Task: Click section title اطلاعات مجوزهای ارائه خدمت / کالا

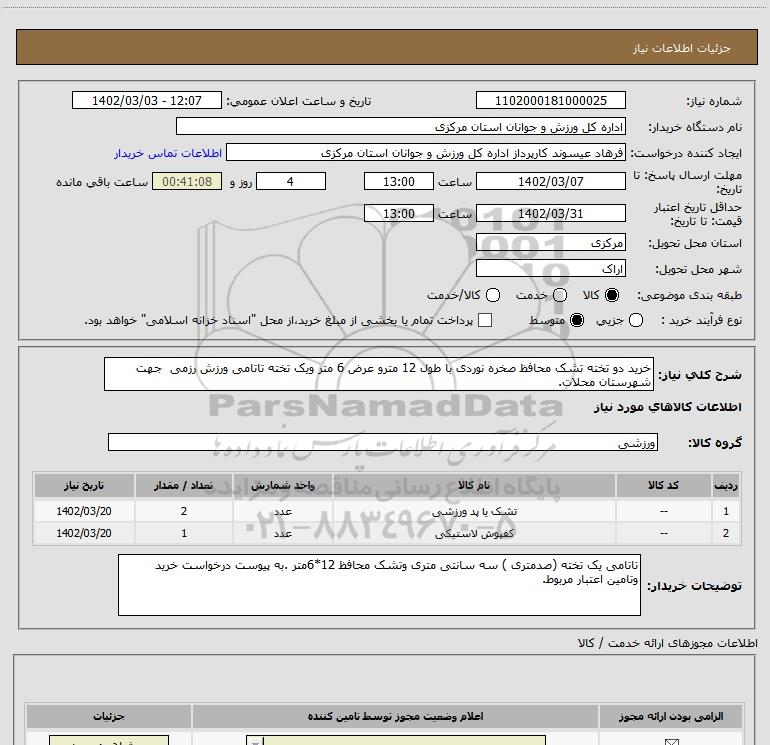Action: pos(668,643)
